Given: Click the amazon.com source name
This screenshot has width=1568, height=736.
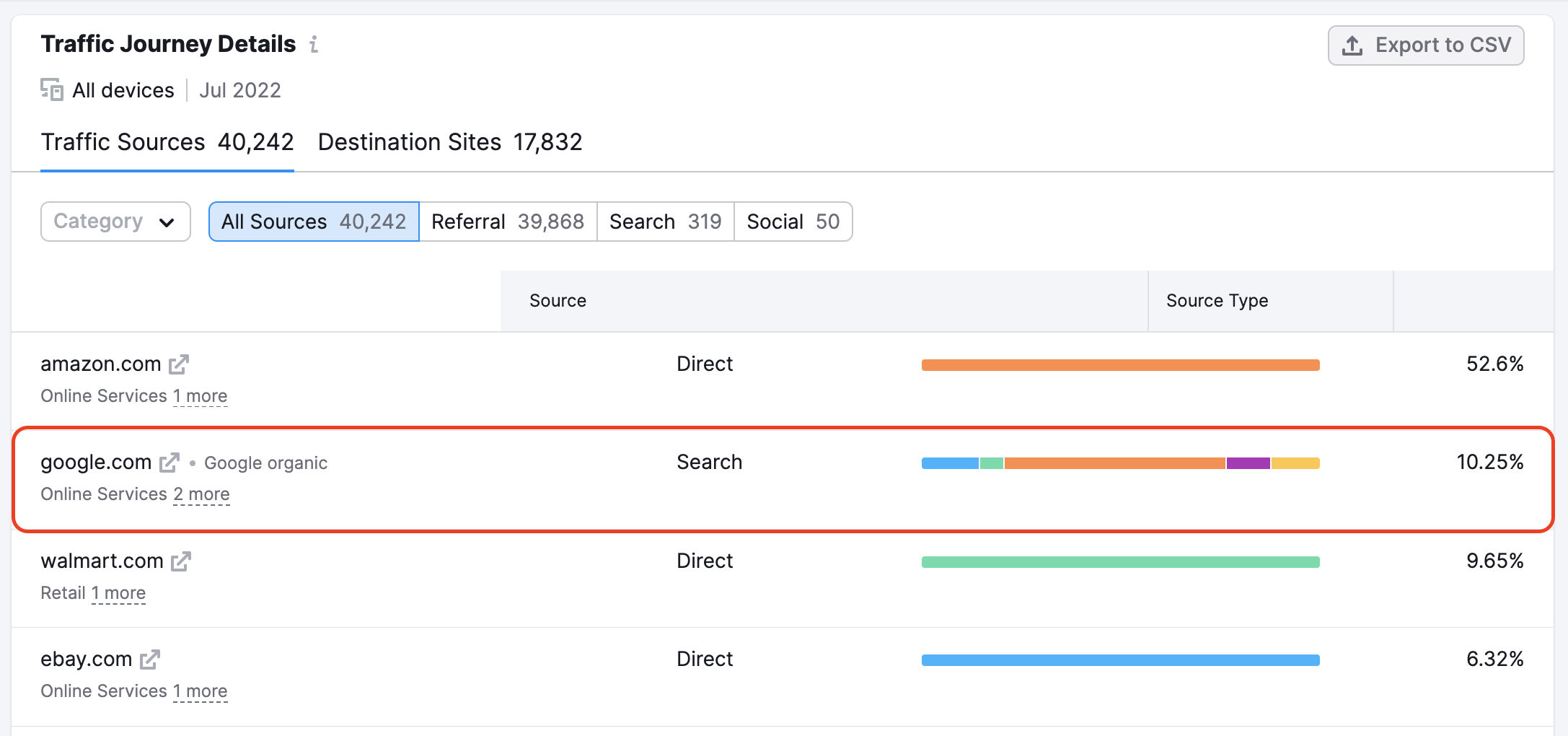Looking at the screenshot, I should pyautogui.click(x=101, y=364).
